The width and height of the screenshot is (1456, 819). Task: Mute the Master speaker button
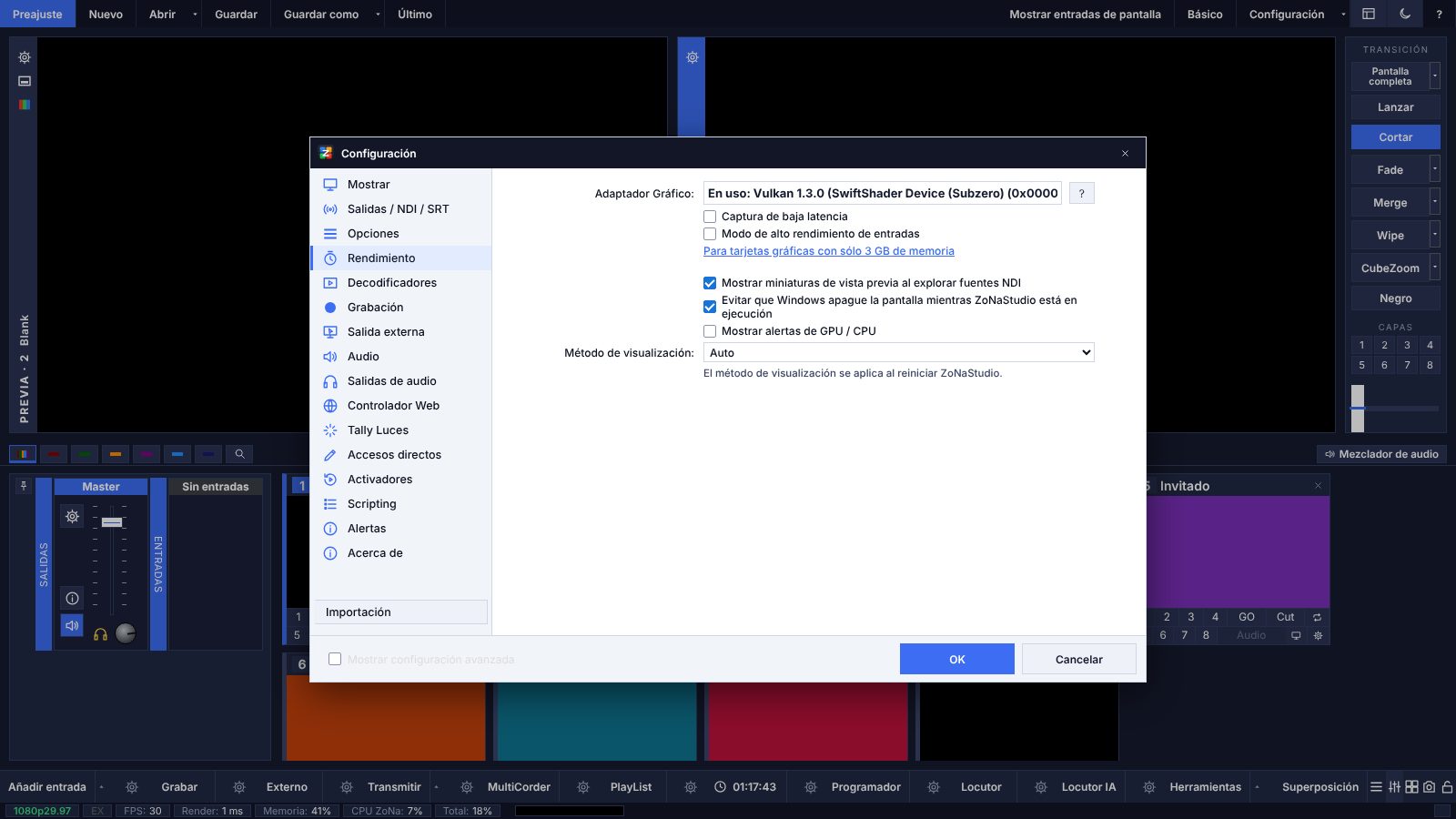pos(72,626)
